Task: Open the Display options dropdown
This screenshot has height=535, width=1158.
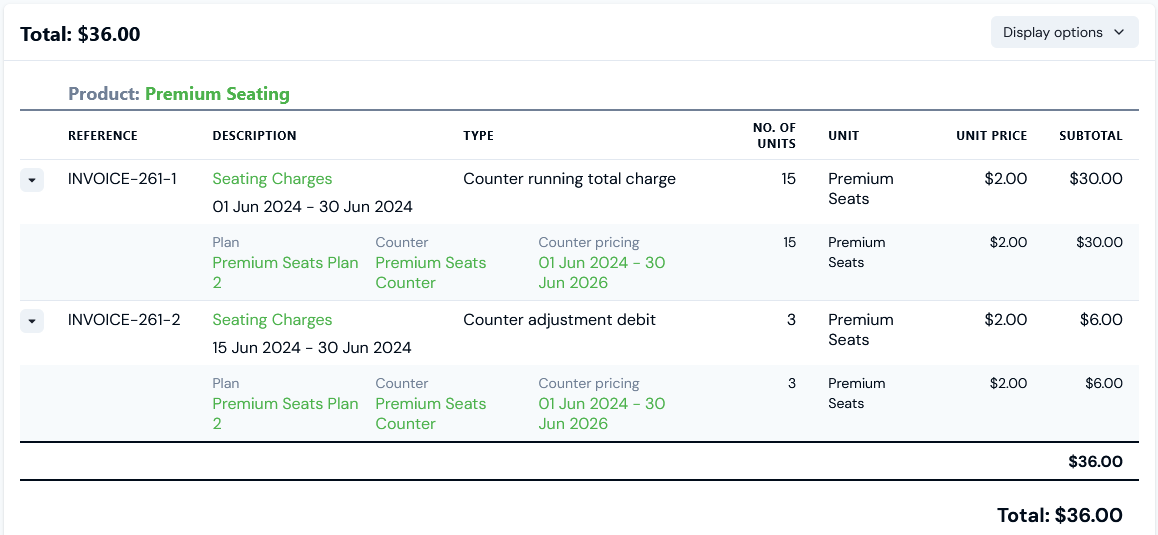Action: (1064, 32)
